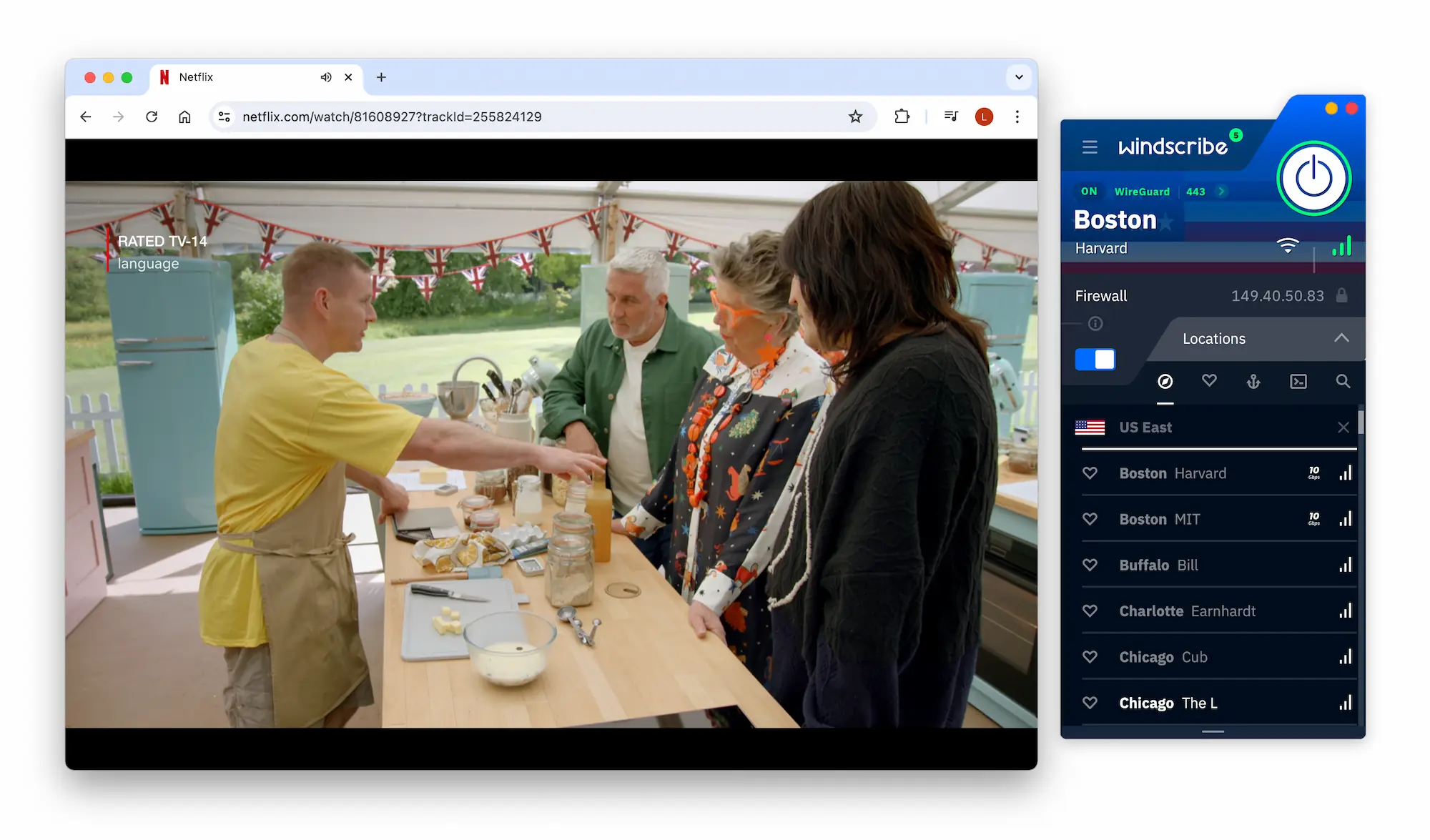Reload the Netflix page

[x=152, y=117]
